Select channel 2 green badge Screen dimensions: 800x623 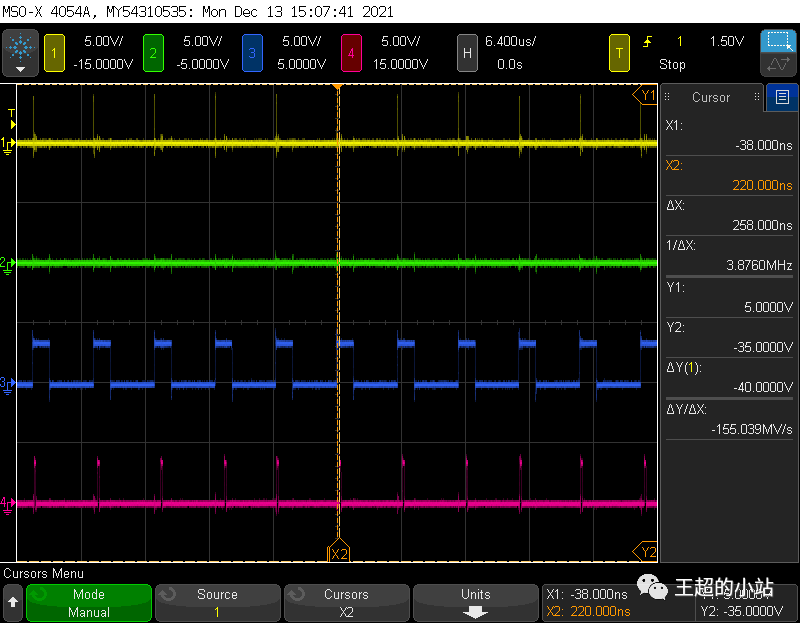(x=153, y=51)
